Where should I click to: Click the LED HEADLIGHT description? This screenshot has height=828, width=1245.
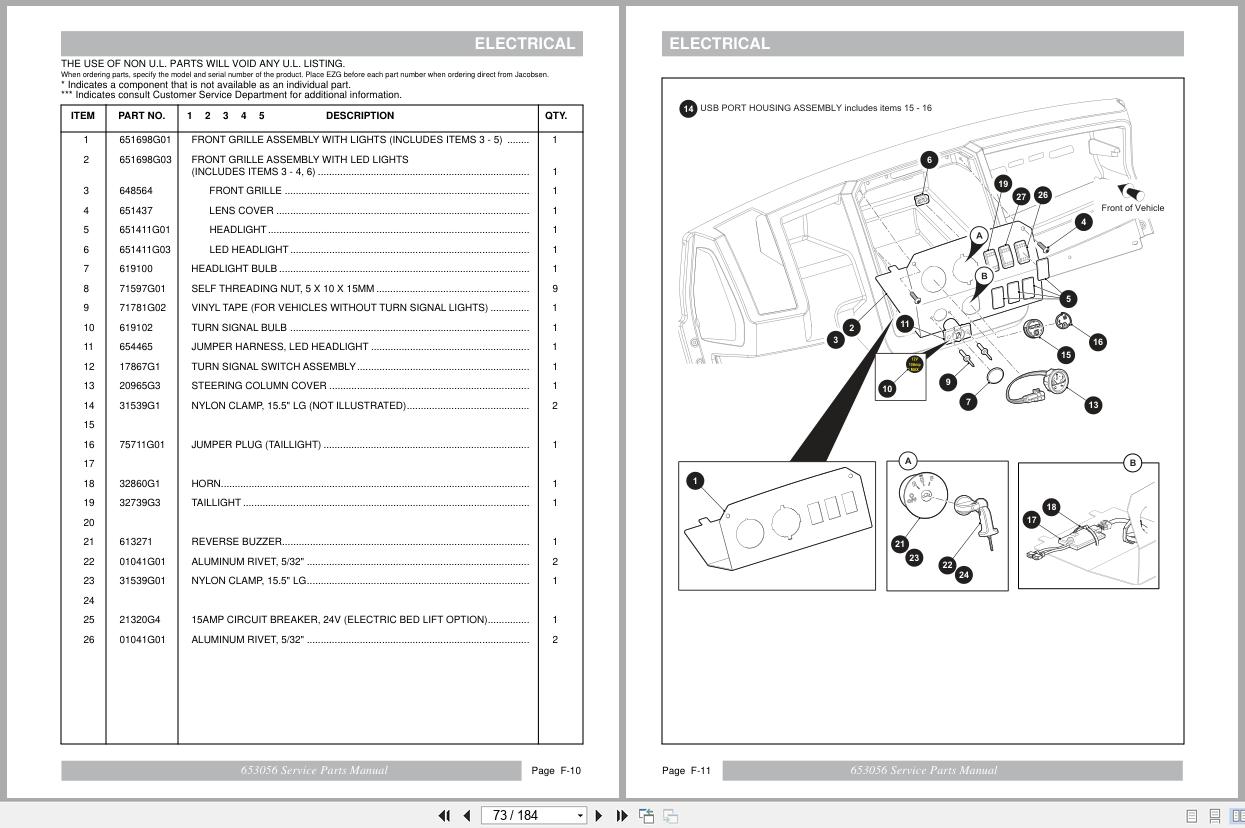(249, 250)
